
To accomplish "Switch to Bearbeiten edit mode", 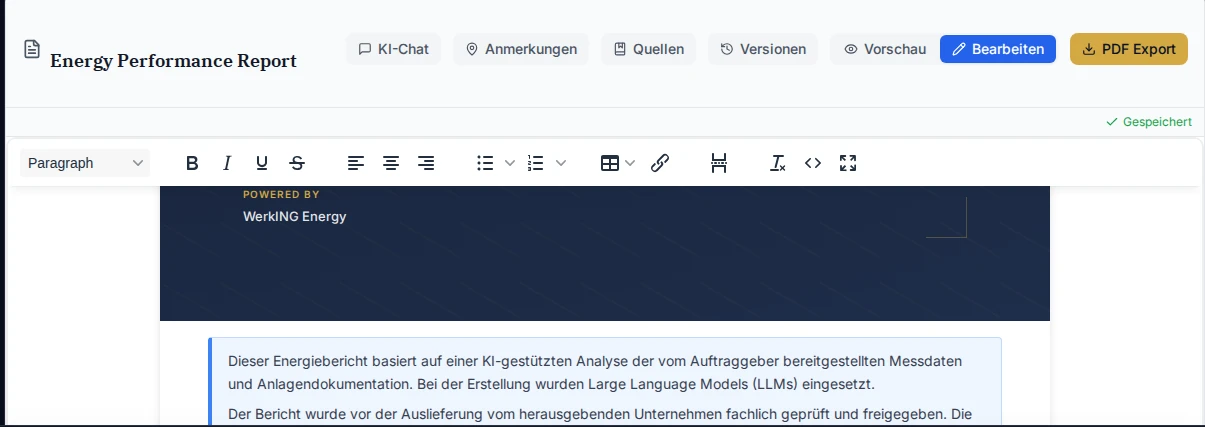I will pos(998,49).
